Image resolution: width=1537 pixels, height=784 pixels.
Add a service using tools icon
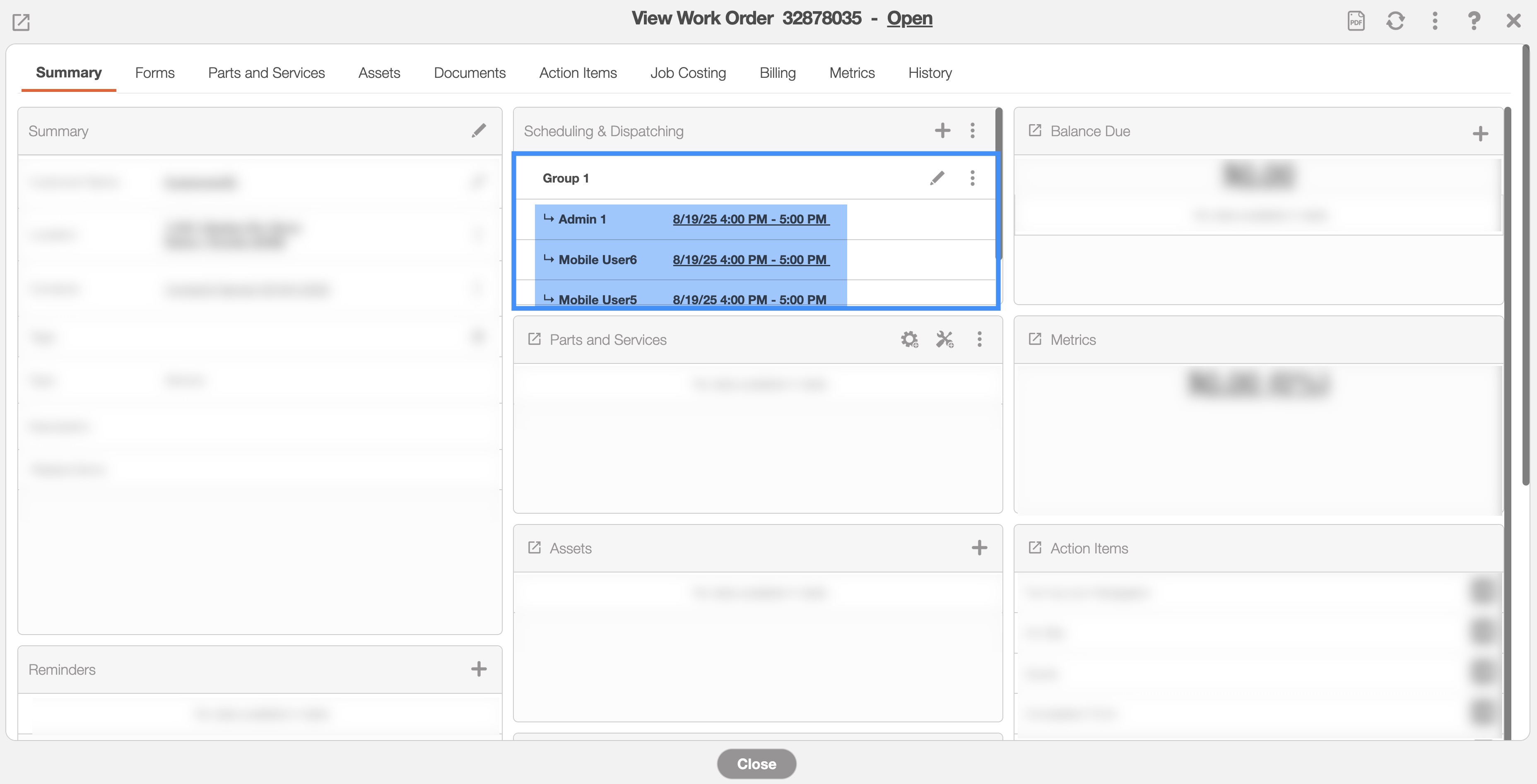(944, 339)
